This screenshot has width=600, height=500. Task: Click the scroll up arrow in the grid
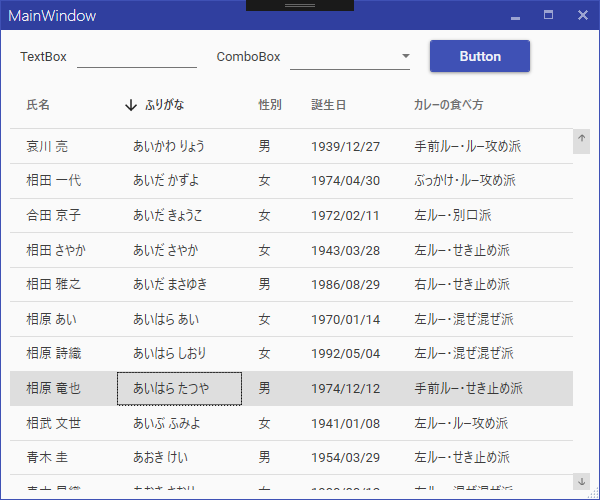[x=582, y=139]
